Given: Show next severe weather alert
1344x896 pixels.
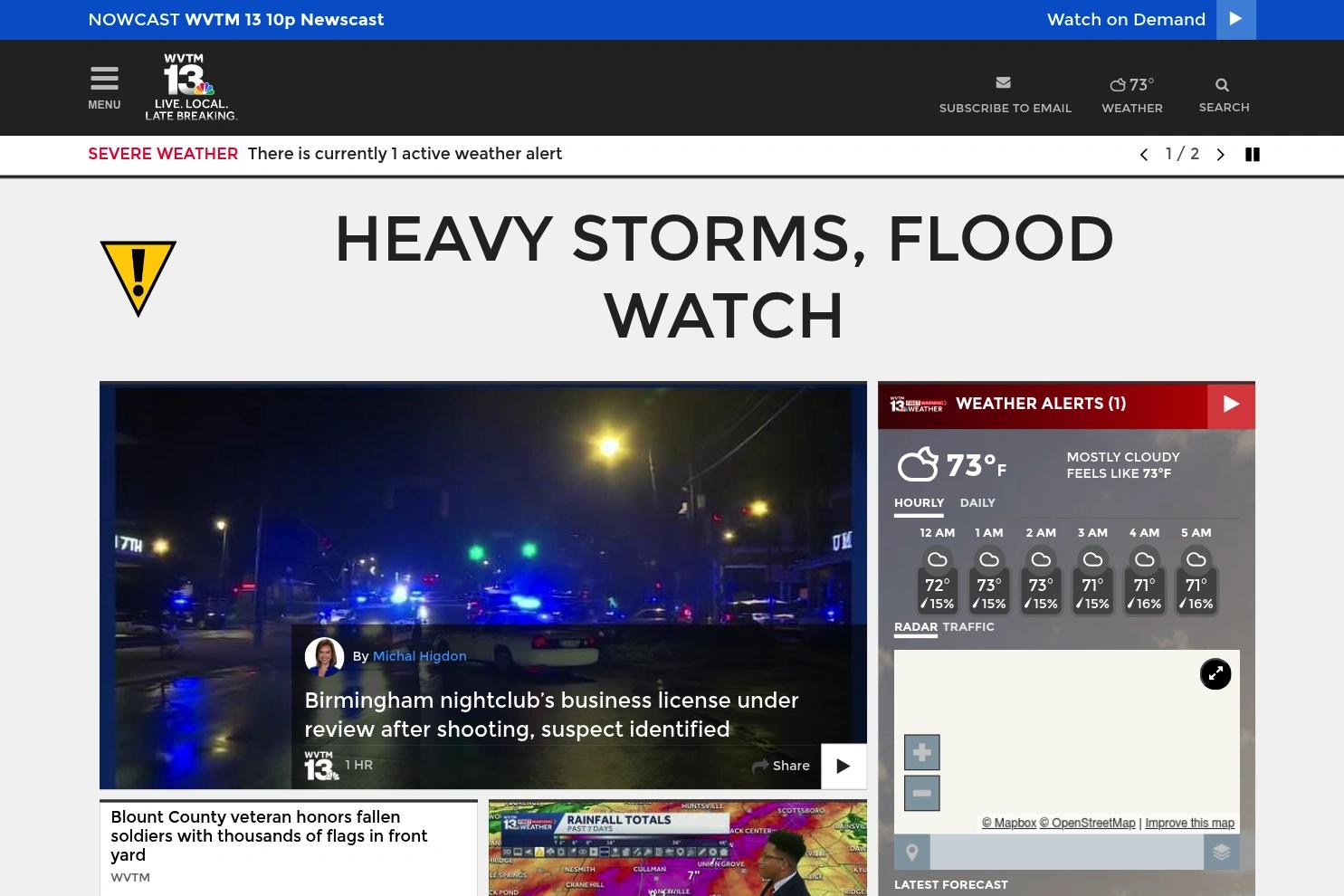Looking at the screenshot, I should tap(1220, 155).
